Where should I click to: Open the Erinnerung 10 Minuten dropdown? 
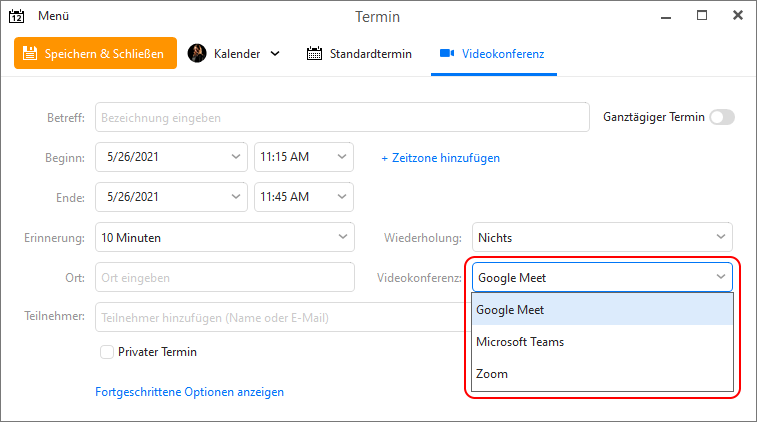[225, 237]
